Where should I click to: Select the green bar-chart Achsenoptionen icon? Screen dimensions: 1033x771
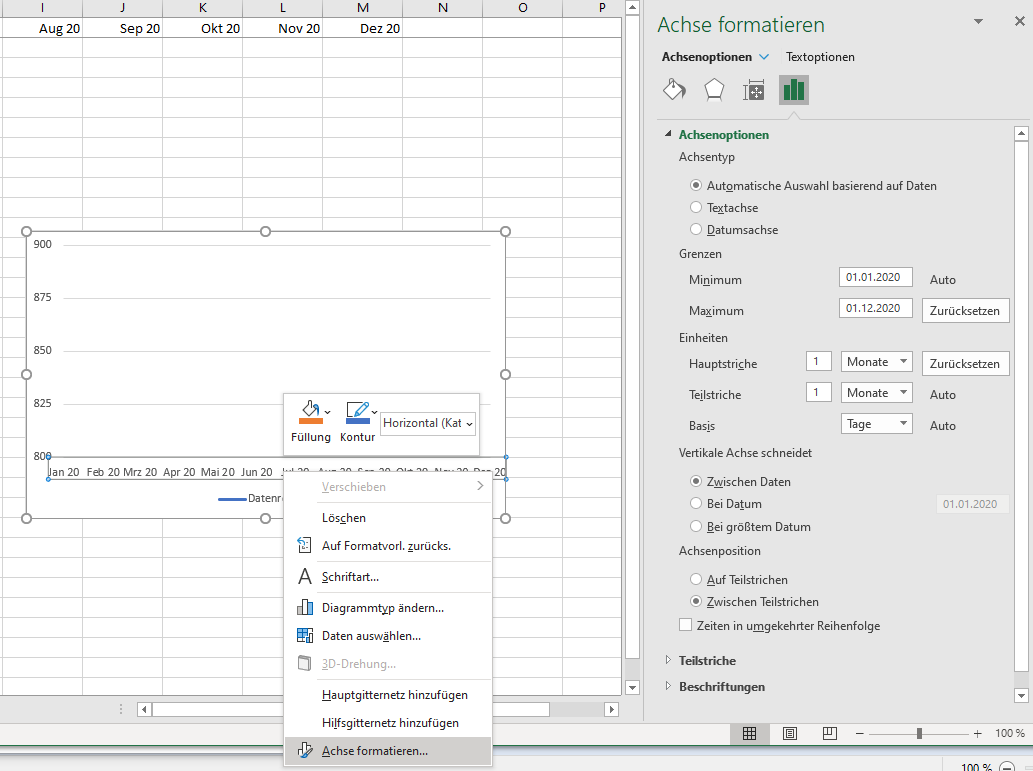793,90
